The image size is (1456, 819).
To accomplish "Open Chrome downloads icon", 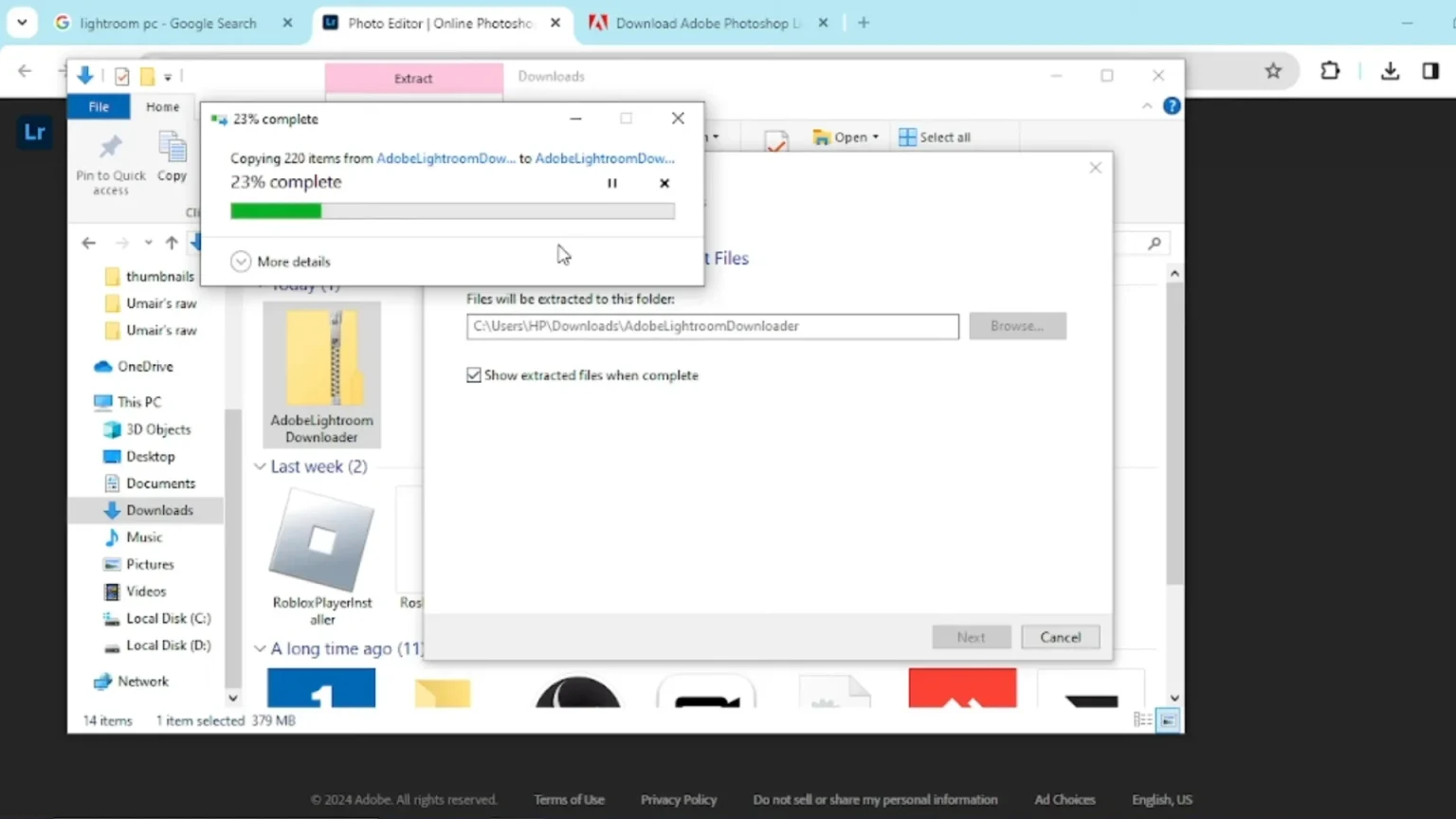I will (1390, 71).
